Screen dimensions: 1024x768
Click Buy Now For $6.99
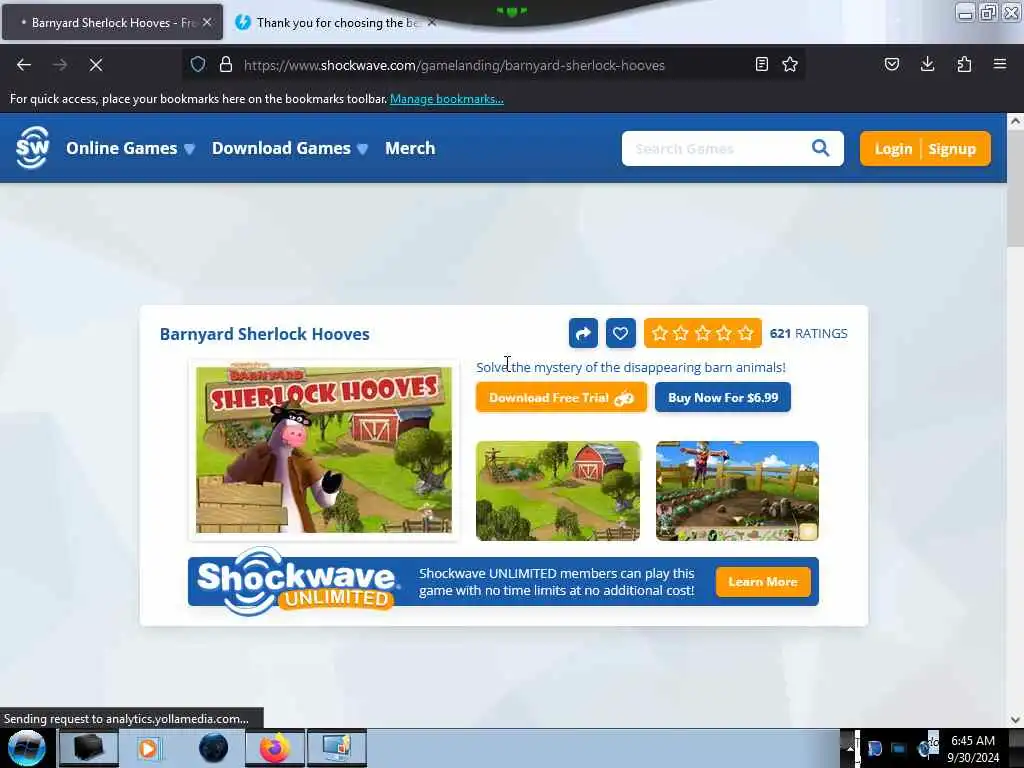click(x=723, y=398)
